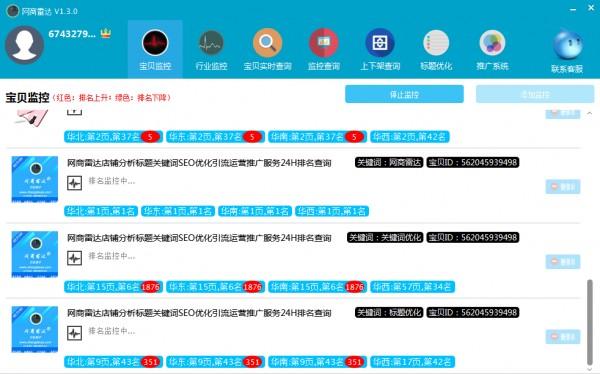This screenshot has width=600, height=374.
Task: Click the greyed 添加监控 button
Action: pos(535,94)
